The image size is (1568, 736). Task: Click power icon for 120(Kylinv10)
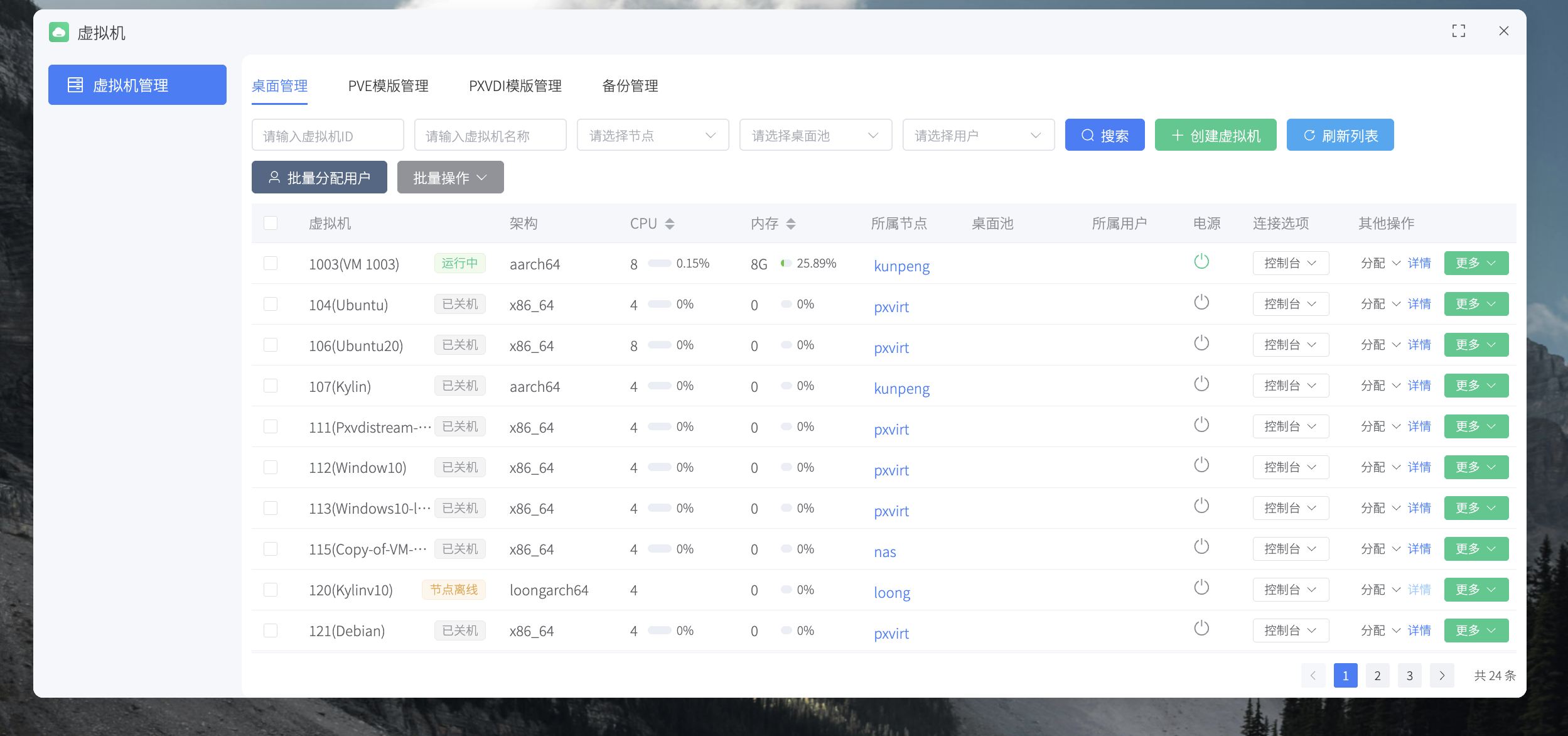click(x=1201, y=587)
